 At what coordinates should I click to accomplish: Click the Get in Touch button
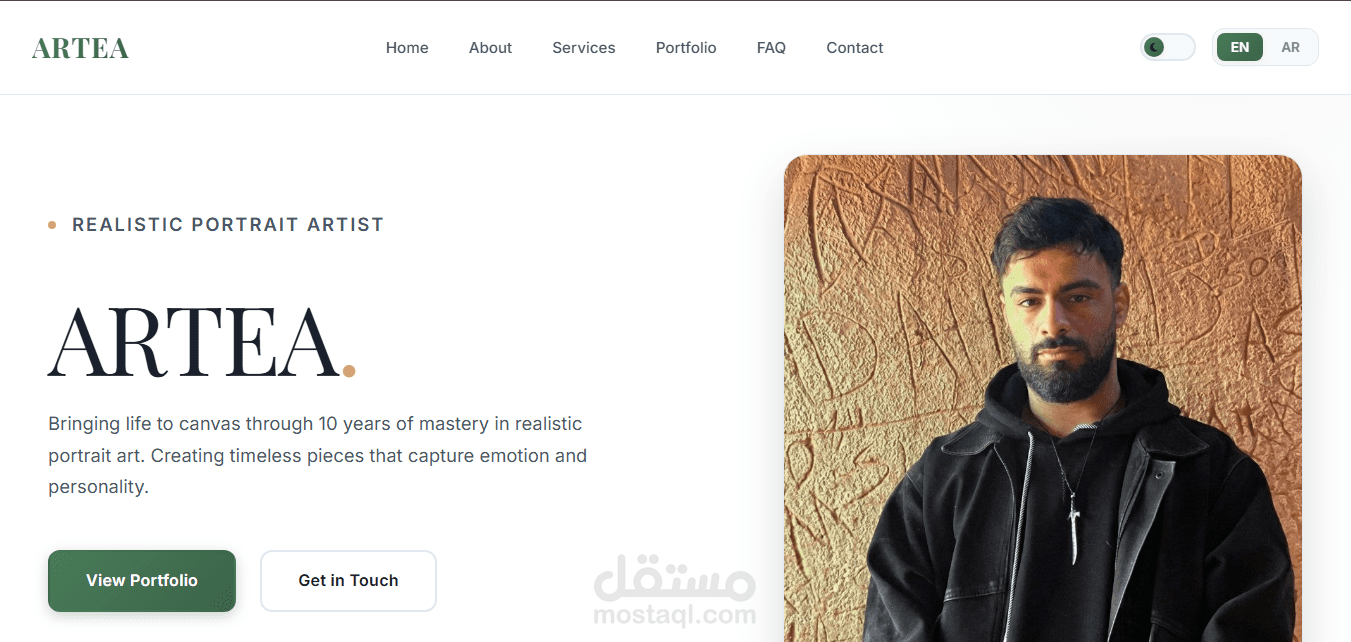pyautogui.click(x=348, y=580)
